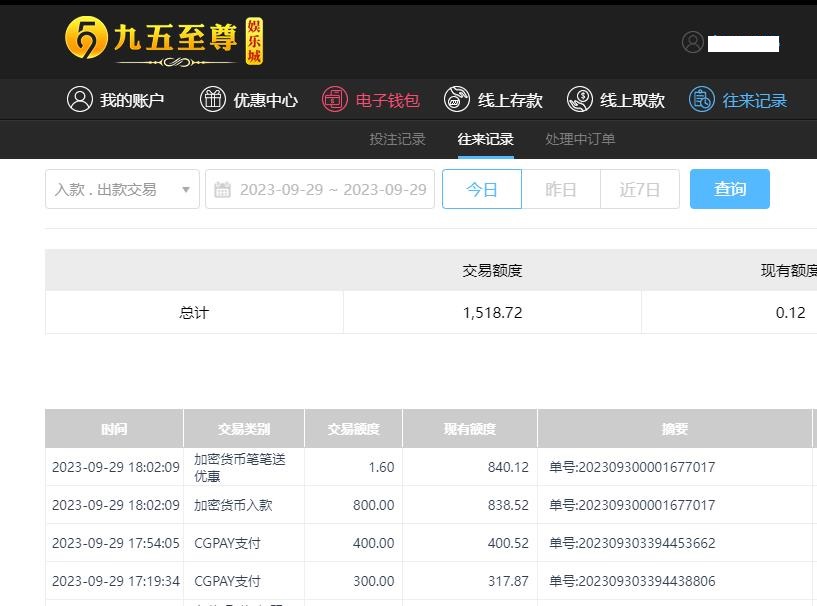The image size is (817, 606).
Task: Open the 往来记录 sub-tab
Action: coord(485,139)
